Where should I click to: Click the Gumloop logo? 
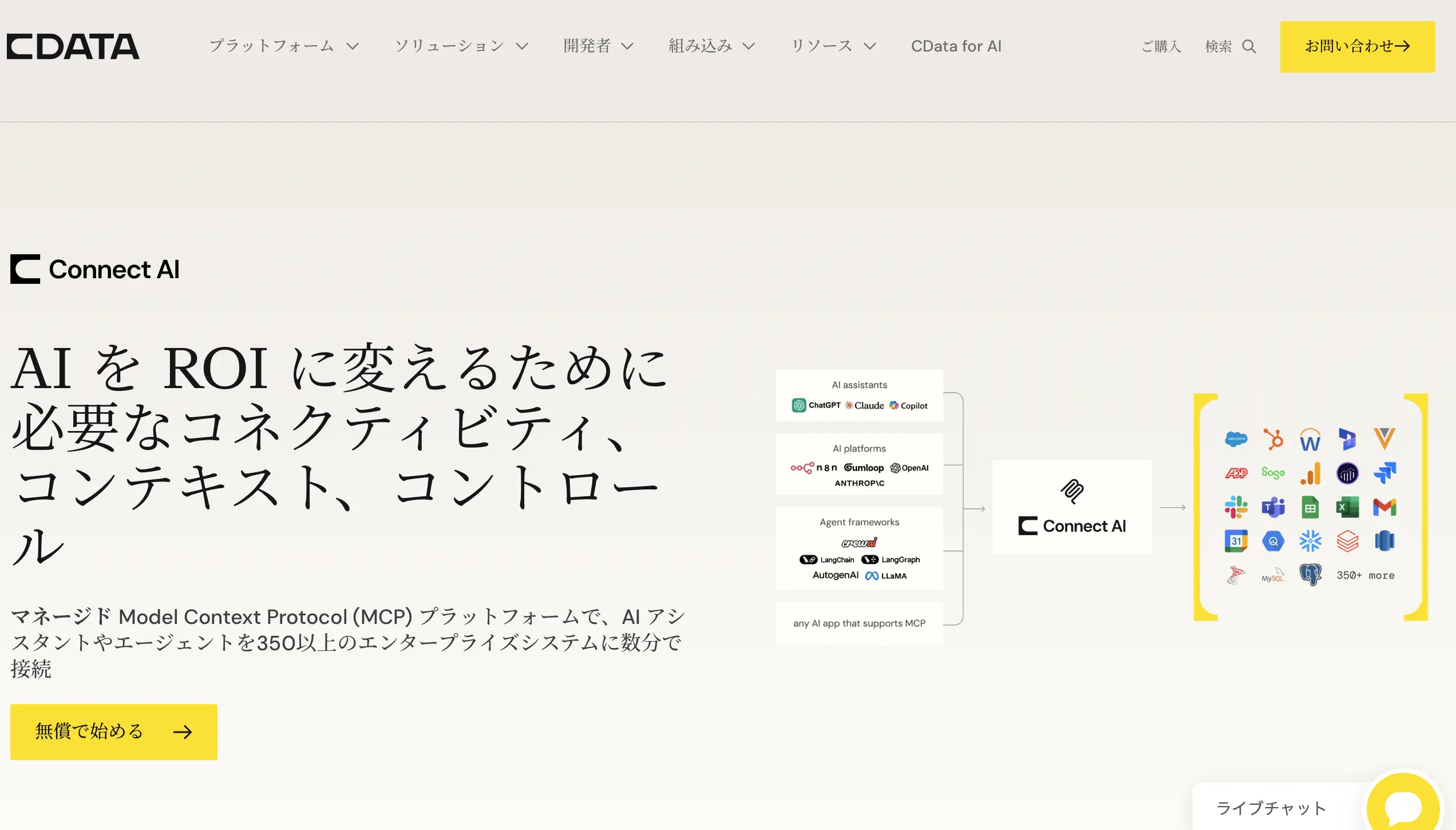coord(864,468)
